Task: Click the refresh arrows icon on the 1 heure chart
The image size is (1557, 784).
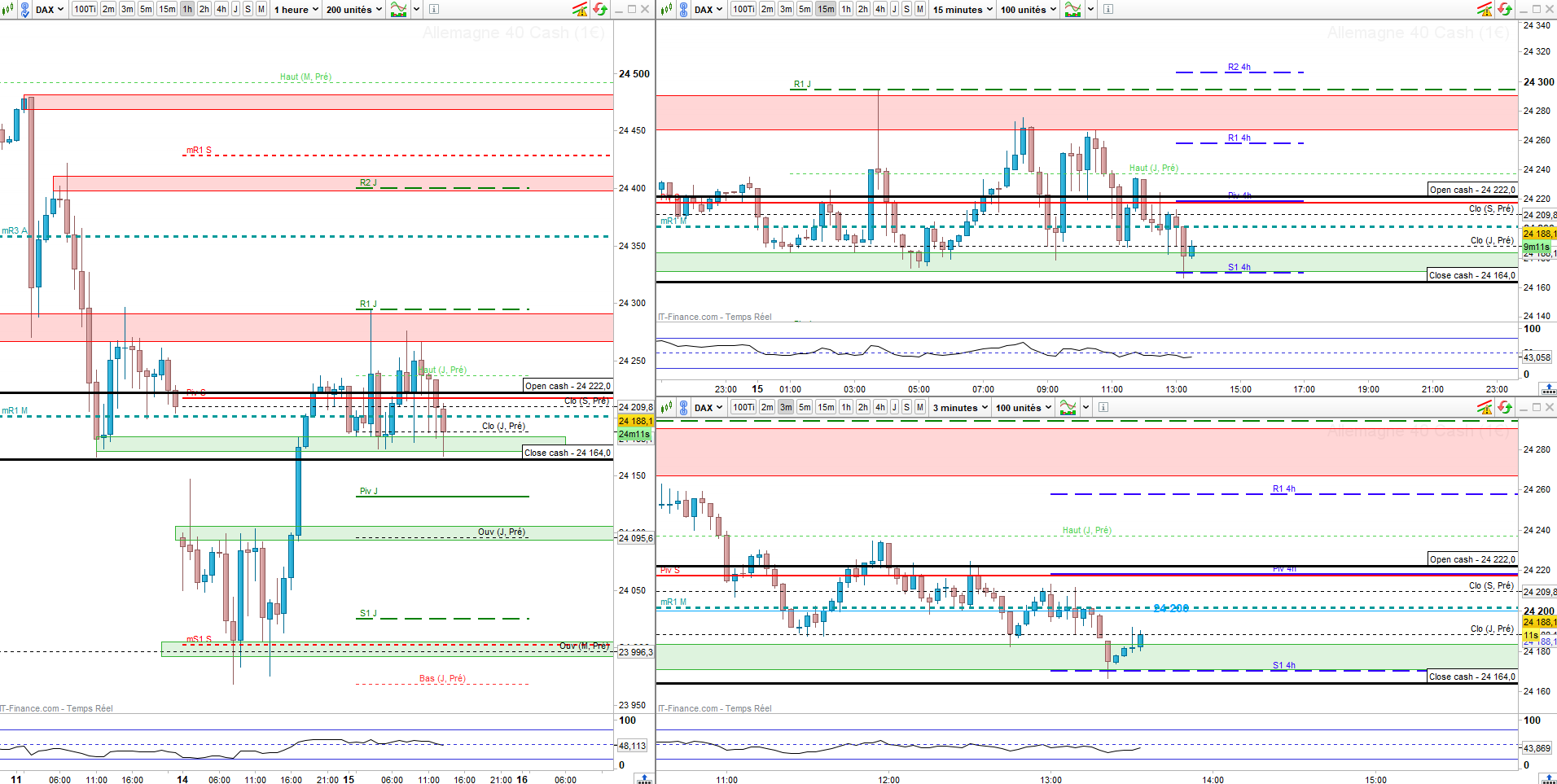Action: click(600, 10)
